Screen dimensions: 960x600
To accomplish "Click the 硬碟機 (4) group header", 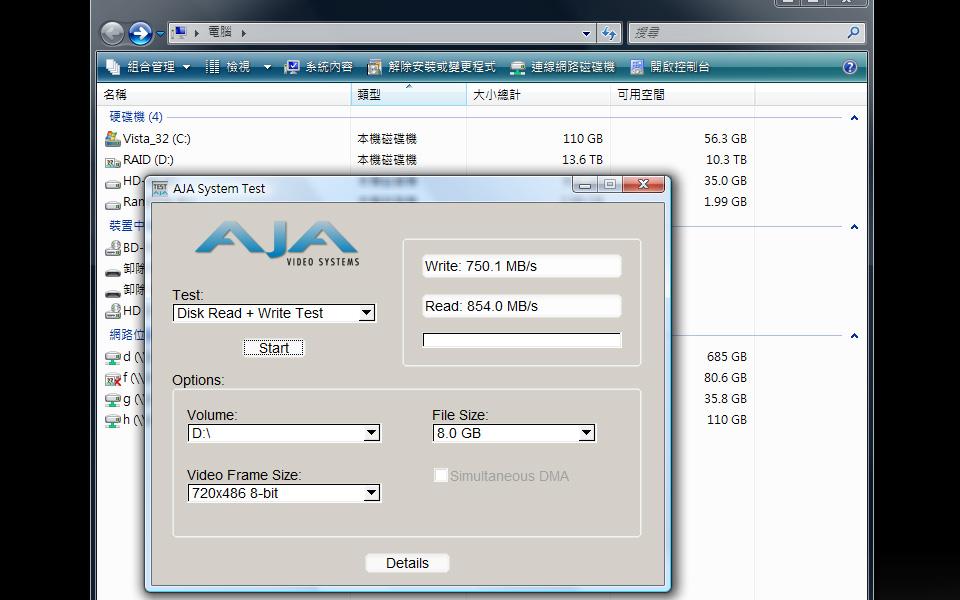I will (136, 117).
